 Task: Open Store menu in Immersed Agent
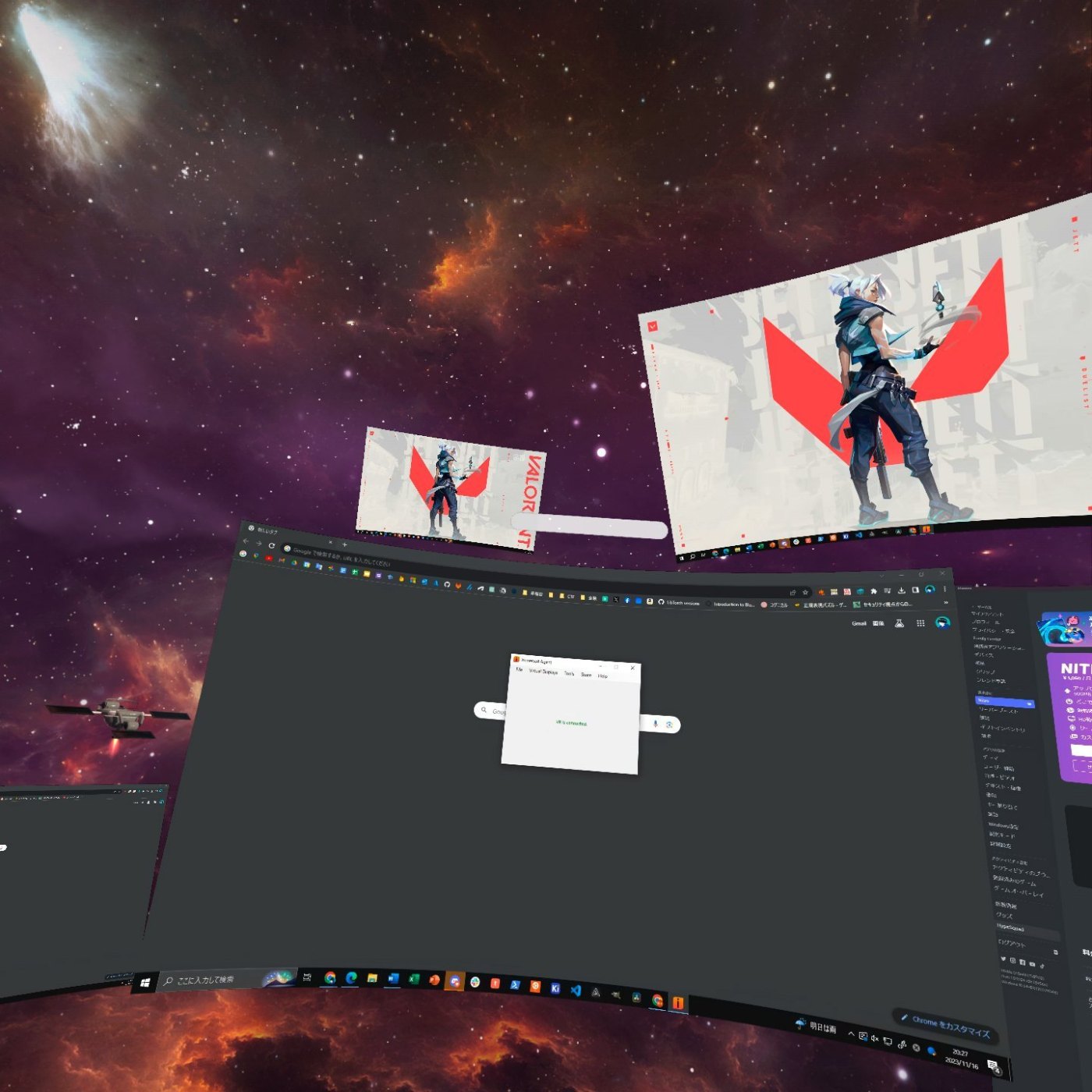[586, 675]
